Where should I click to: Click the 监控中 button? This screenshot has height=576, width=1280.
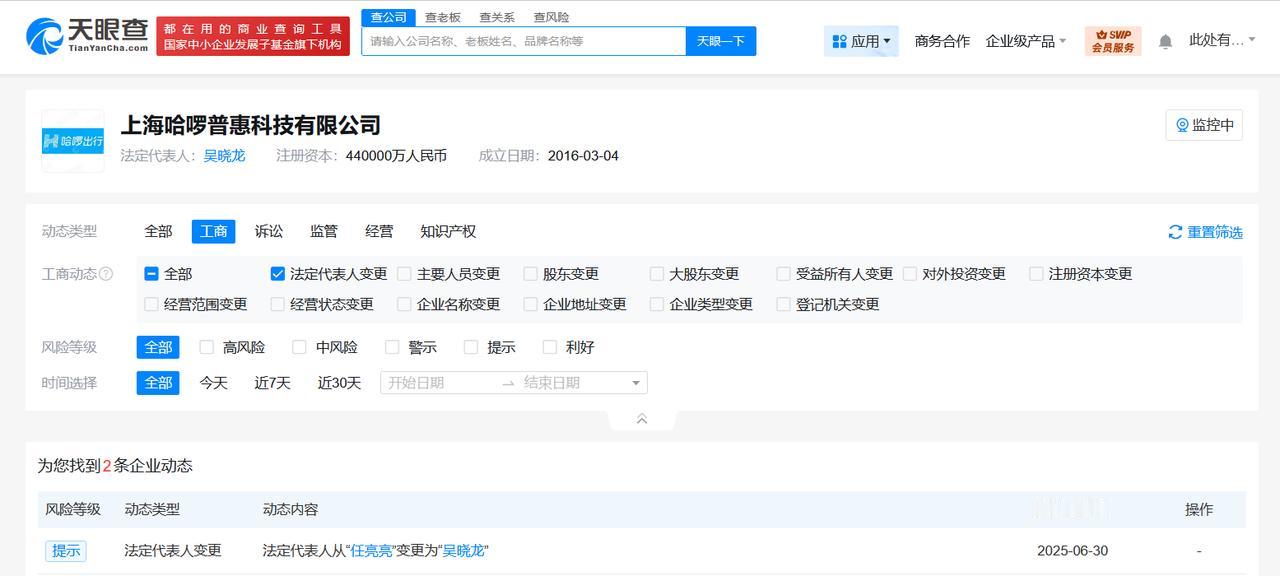coord(1204,125)
